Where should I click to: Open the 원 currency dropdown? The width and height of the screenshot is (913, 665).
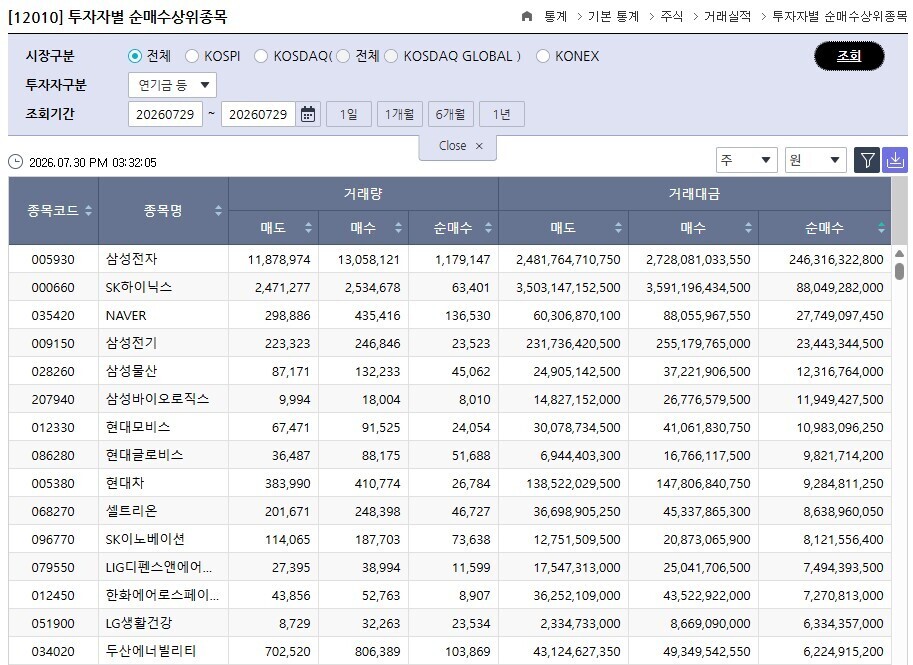point(816,160)
